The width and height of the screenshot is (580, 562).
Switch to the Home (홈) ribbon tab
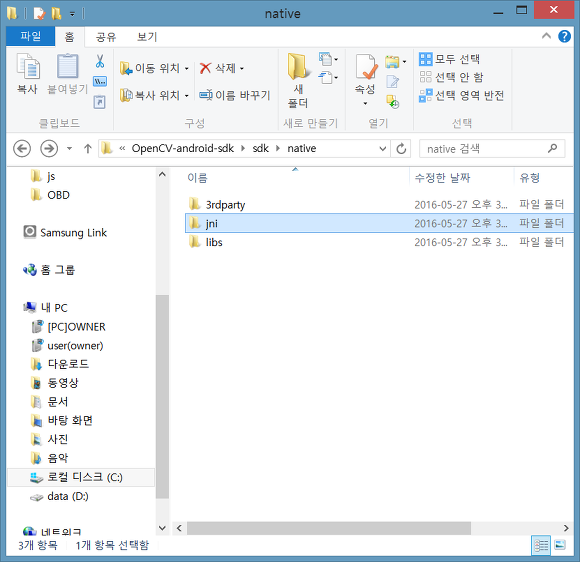(70, 37)
